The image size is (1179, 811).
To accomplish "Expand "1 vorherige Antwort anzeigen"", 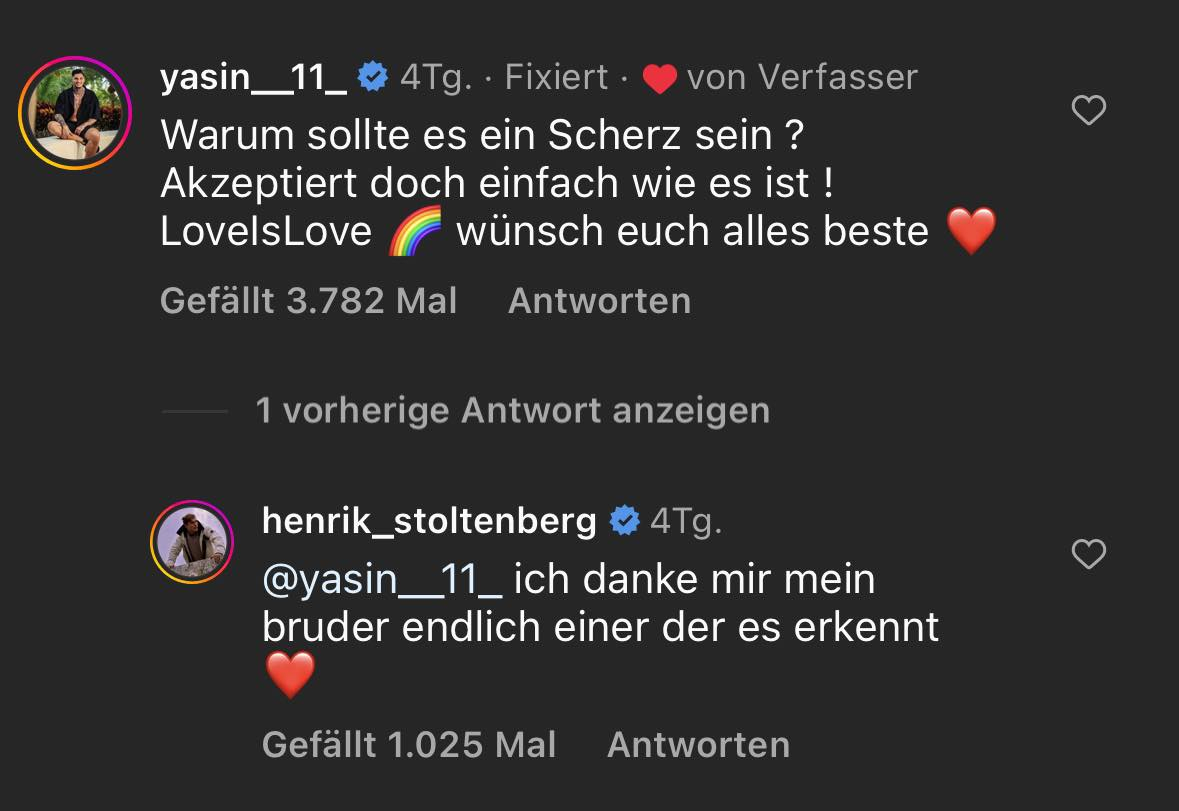I will pyautogui.click(x=512, y=410).
